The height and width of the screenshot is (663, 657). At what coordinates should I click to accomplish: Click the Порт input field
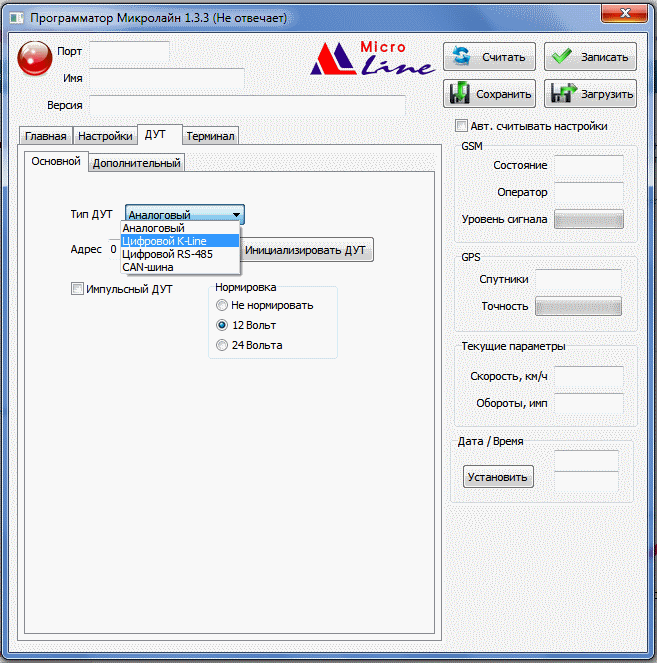click(x=129, y=51)
